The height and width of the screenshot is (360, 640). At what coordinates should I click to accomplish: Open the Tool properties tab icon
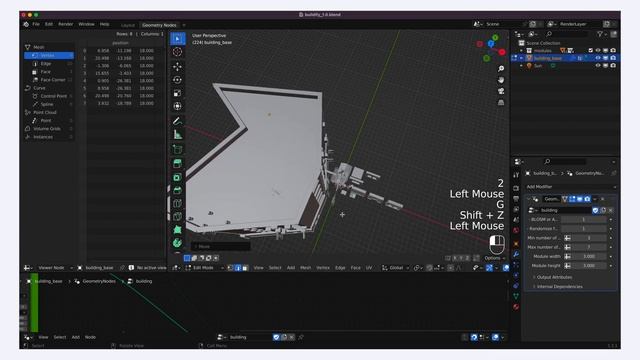point(516,175)
